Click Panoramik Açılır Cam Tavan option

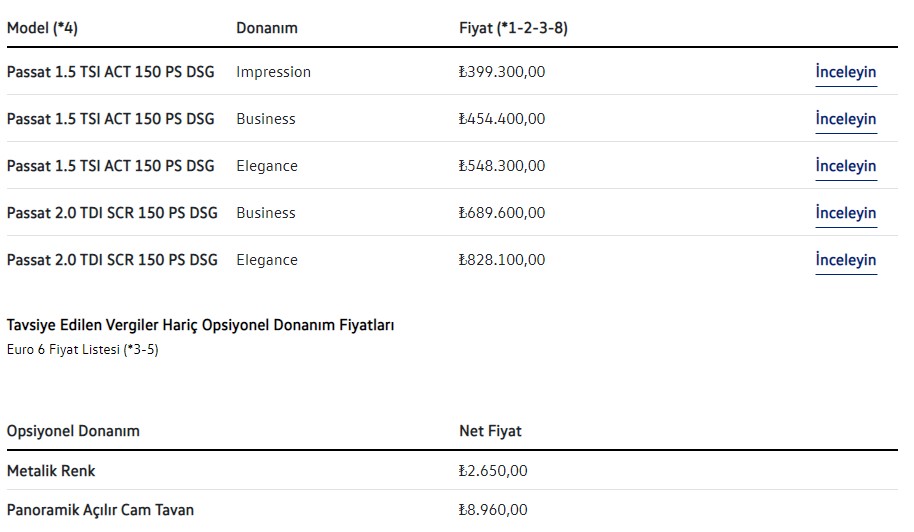pyautogui.click(x=100, y=510)
